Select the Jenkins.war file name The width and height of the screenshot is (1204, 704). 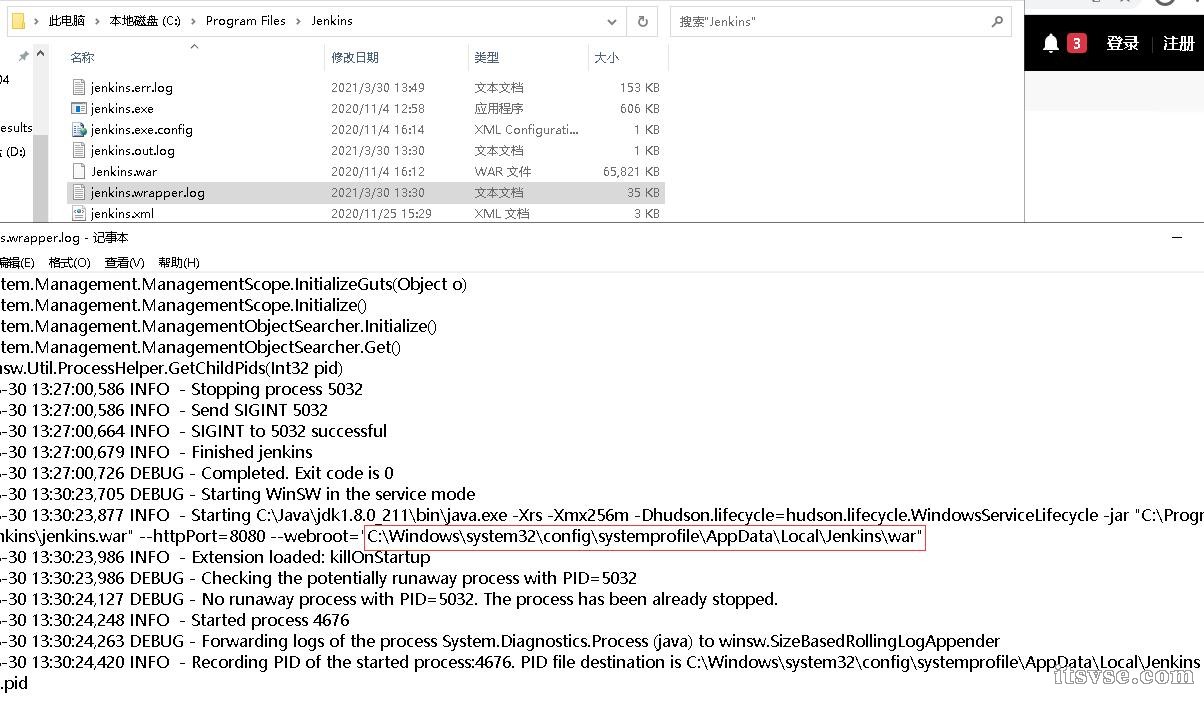click(124, 171)
